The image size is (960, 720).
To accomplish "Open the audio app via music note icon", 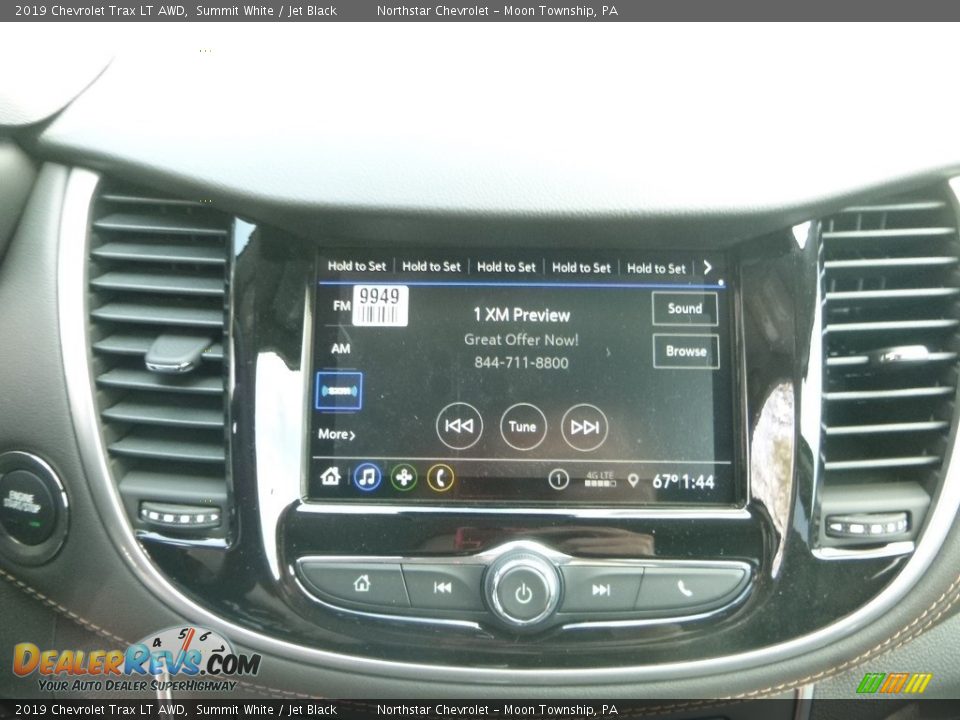I will [367, 479].
